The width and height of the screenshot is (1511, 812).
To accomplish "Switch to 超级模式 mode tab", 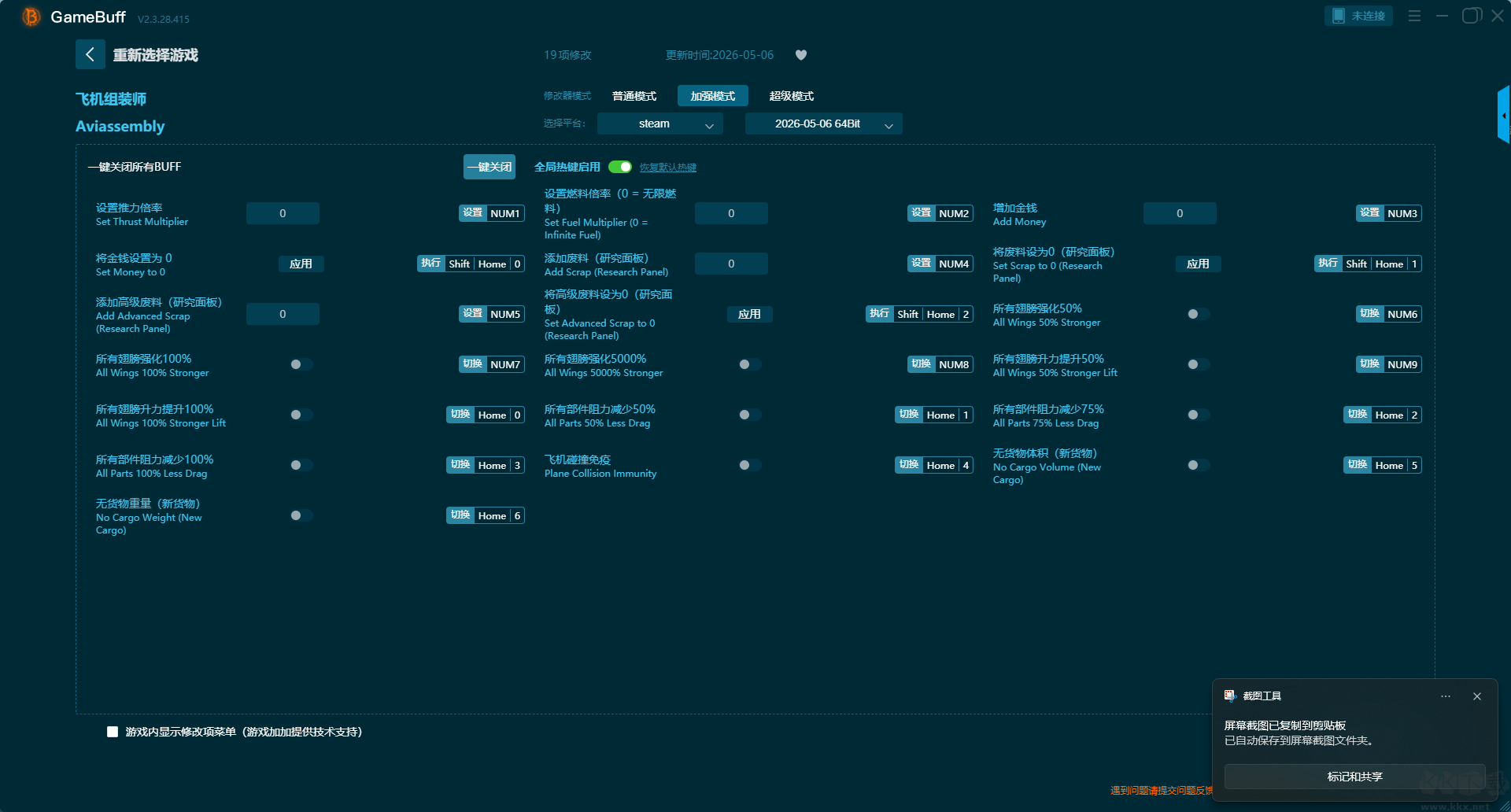I will pyautogui.click(x=792, y=96).
